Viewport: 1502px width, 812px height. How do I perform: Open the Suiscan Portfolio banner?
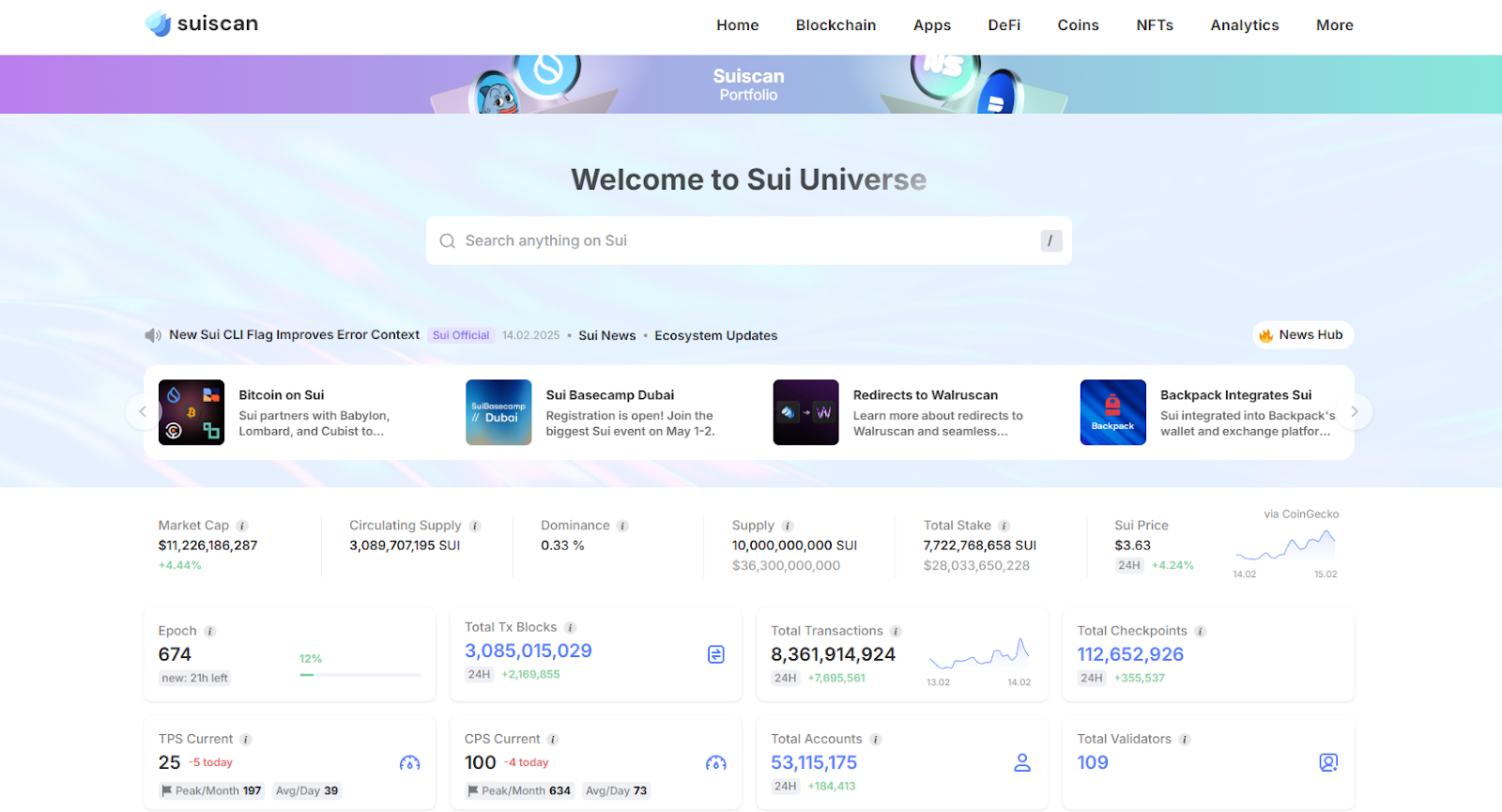[748, 84]
